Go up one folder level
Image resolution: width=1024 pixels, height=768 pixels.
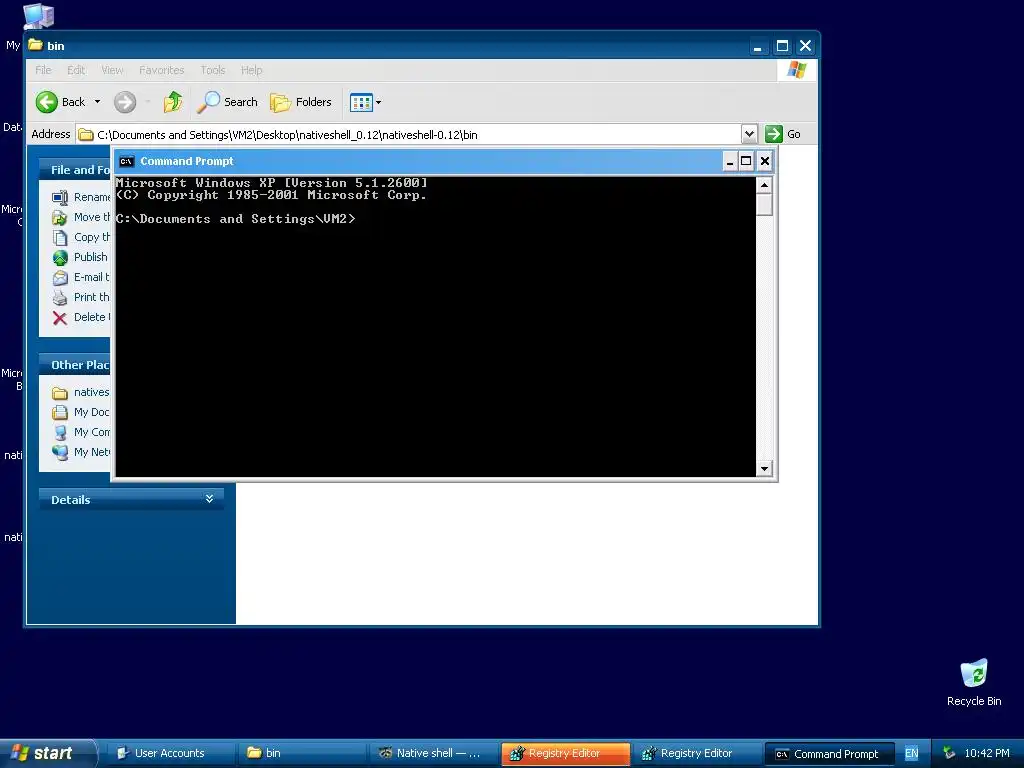pos(173,102)
